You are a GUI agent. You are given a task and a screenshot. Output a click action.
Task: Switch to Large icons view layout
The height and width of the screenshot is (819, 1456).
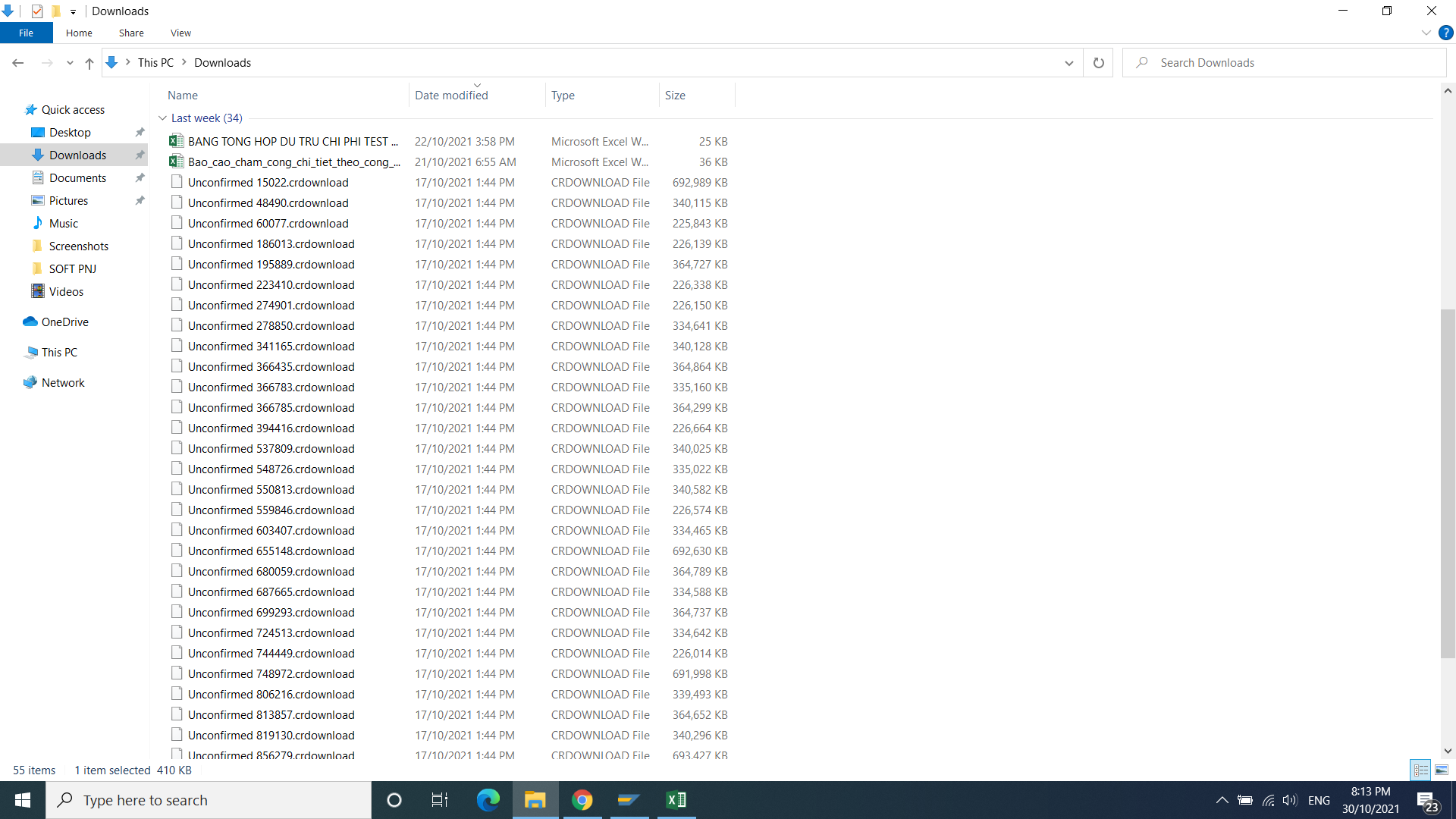pyautogui.click(x=1441, y=770)
